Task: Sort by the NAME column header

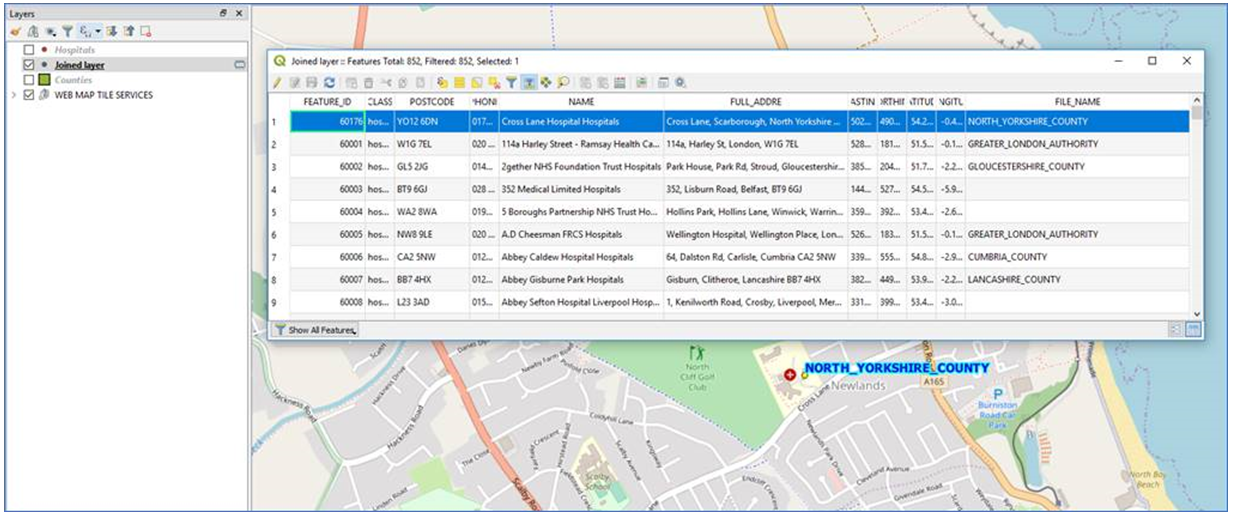Action: (x=581, y=102)
